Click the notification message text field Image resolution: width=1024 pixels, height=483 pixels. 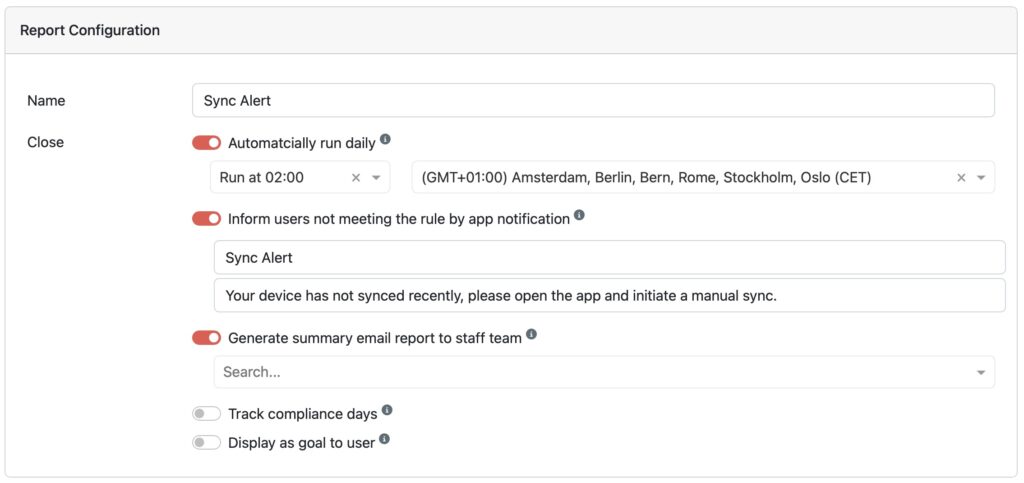pyautogui.click(x=608, y=296)
